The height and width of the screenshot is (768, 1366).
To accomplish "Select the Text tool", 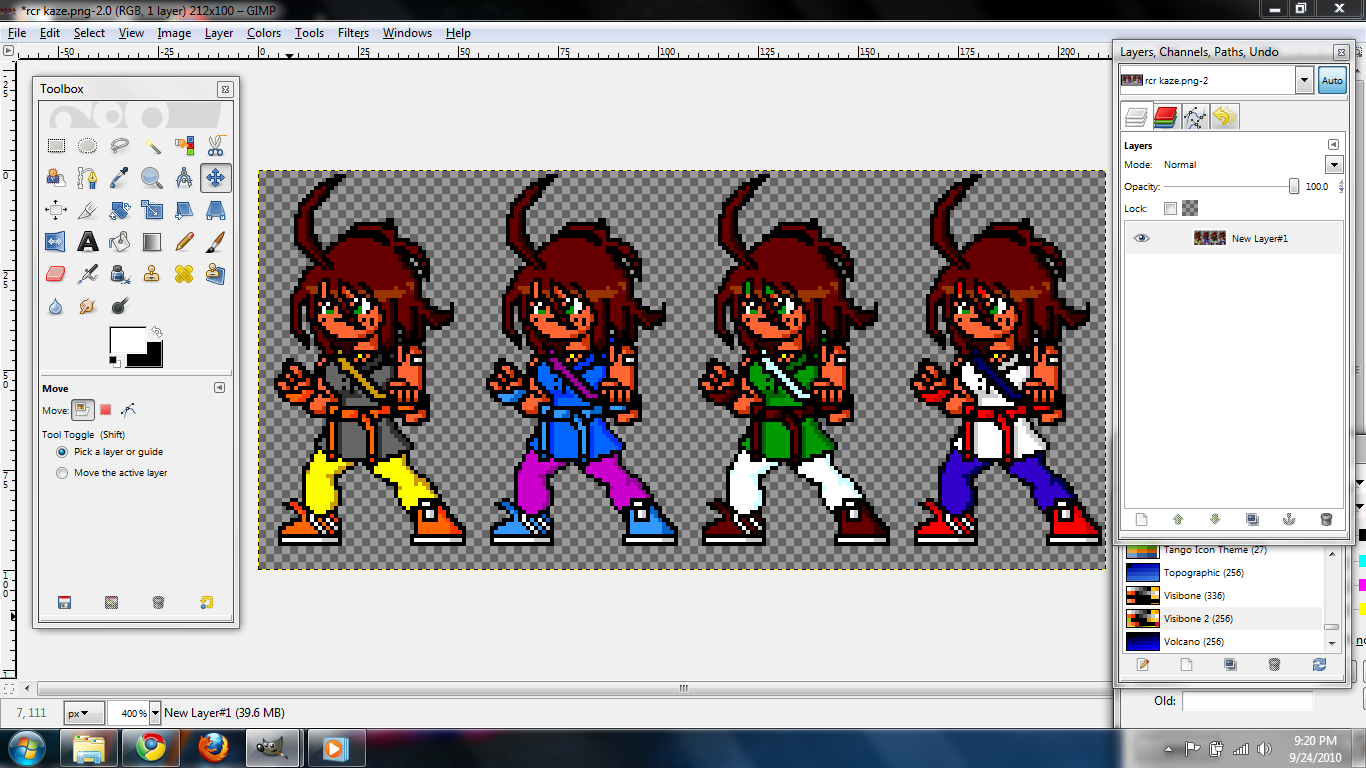I will [88, 242].
